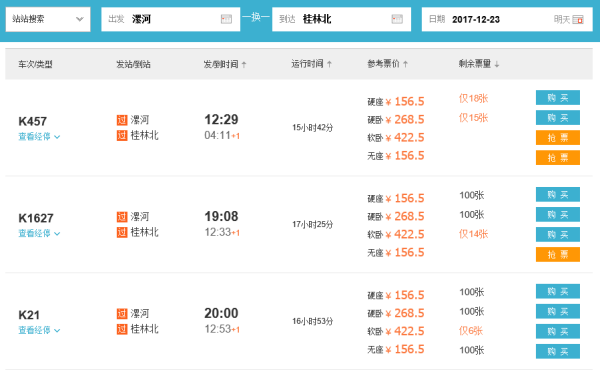600x378 pixels.
Task: Buy K21 硬卧 ticket with 购买 button
Action: tap(558, 311)
